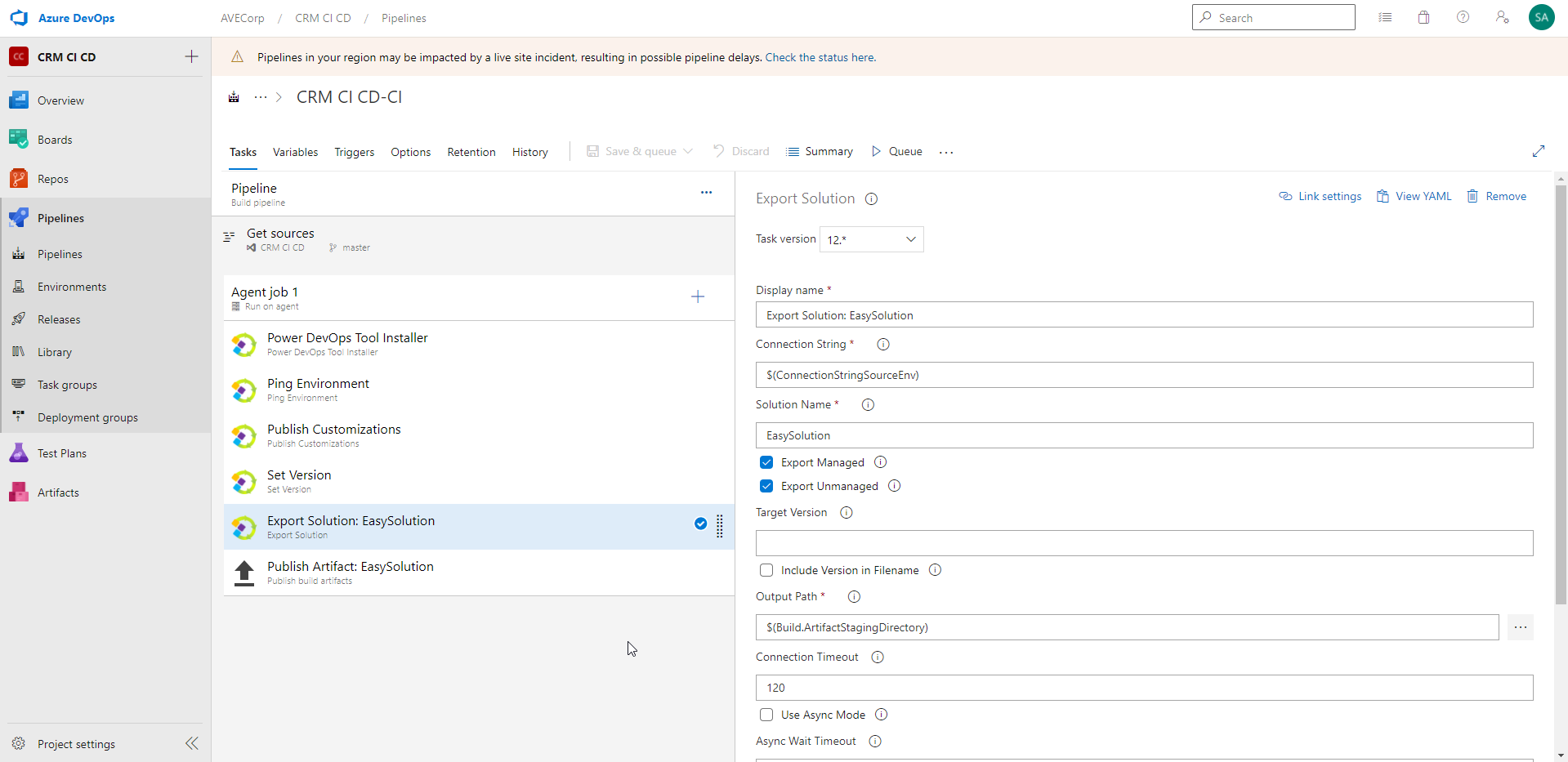1568x762 pixels.
Task: Expand the breadcrumb ellipsis before CRM CI CD-CI
Action: tap(261, 97)
